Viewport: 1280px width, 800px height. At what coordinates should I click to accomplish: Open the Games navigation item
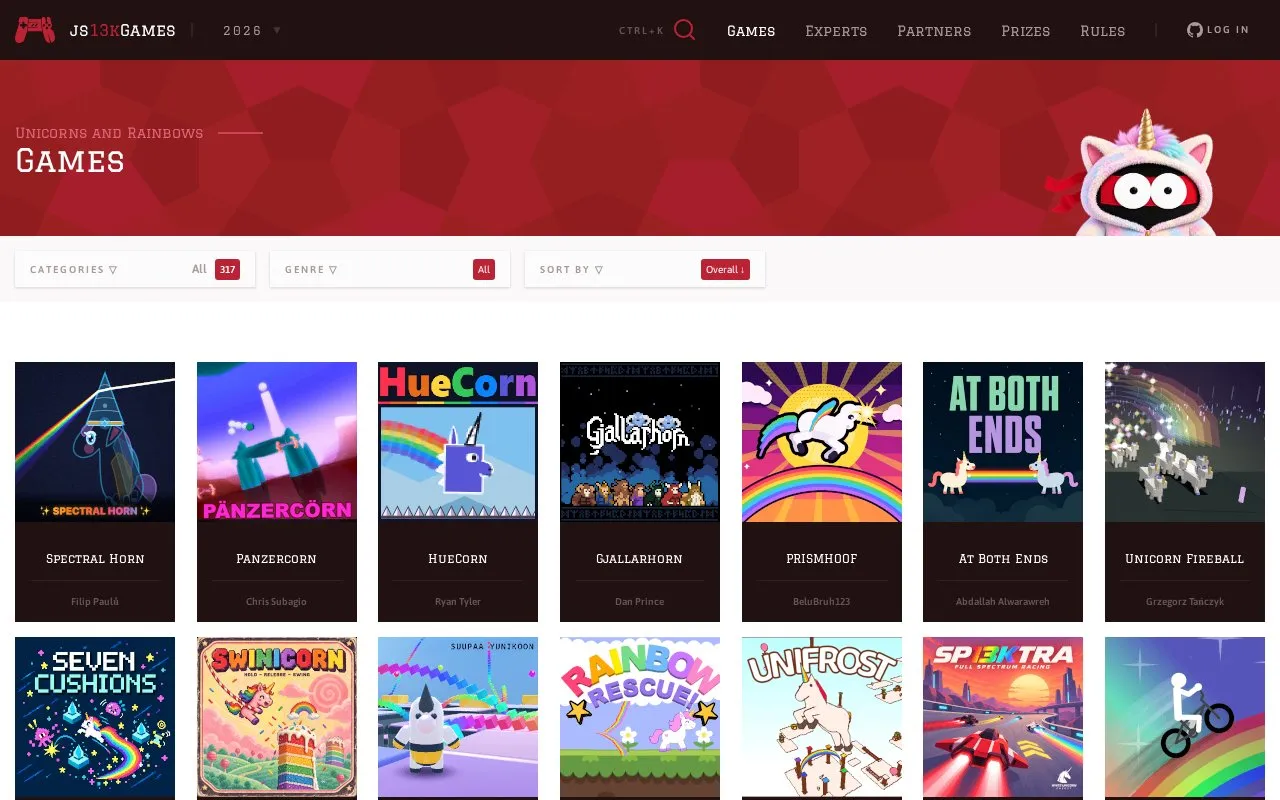click(751, 31)
